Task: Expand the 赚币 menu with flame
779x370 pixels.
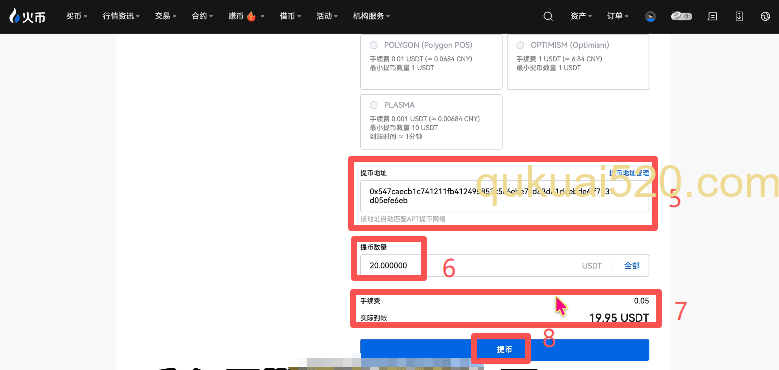Action: (246, 16)
